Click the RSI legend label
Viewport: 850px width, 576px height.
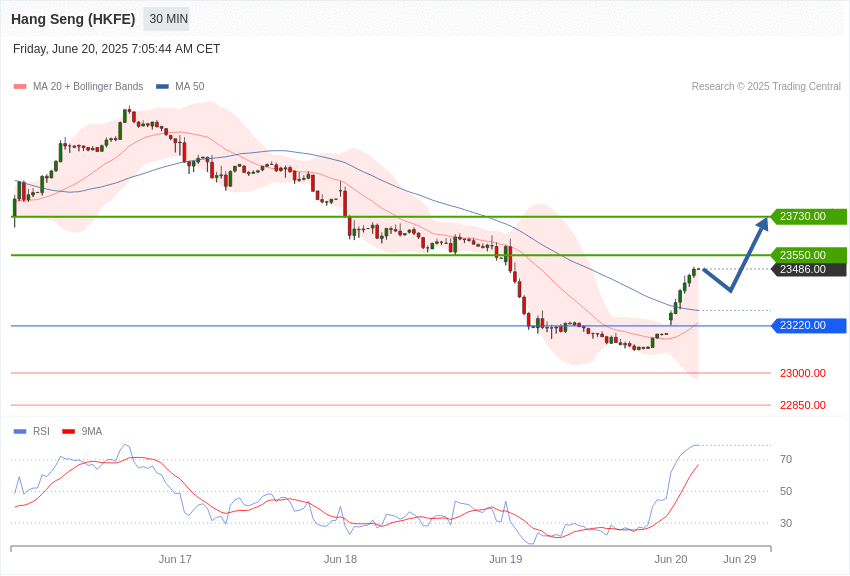(41, 431)
